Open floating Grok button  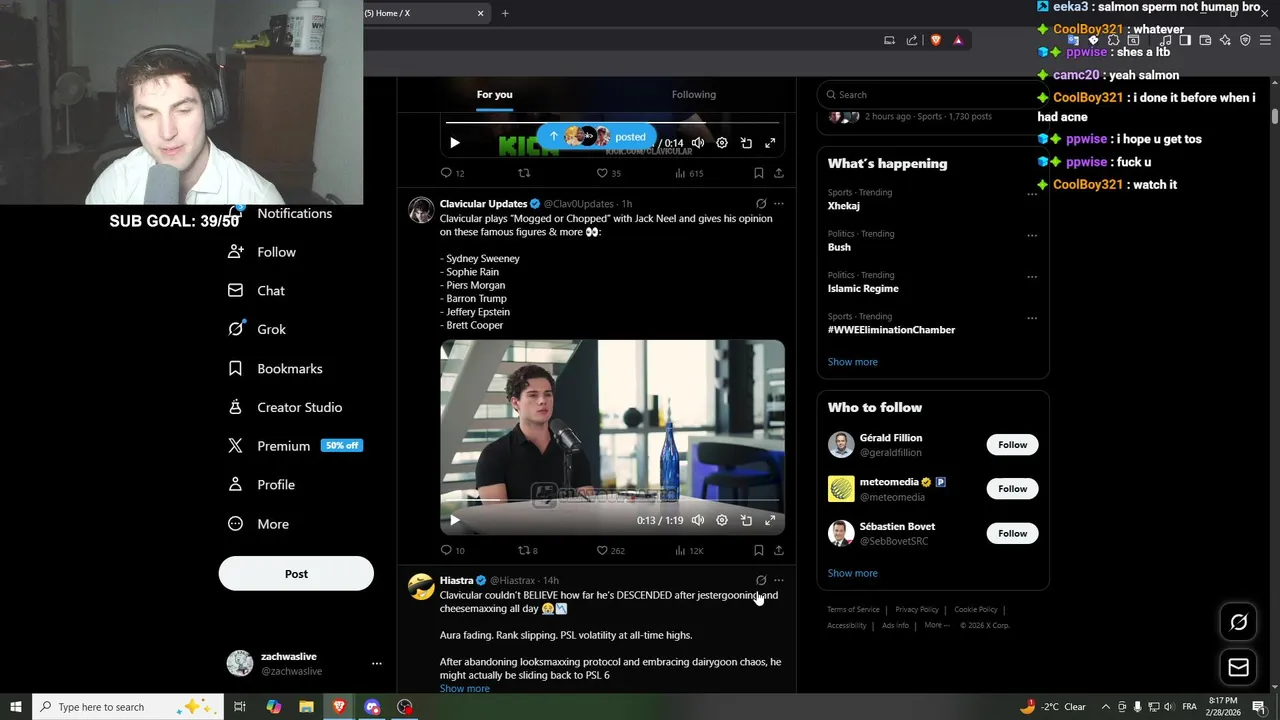[1238, 622]
